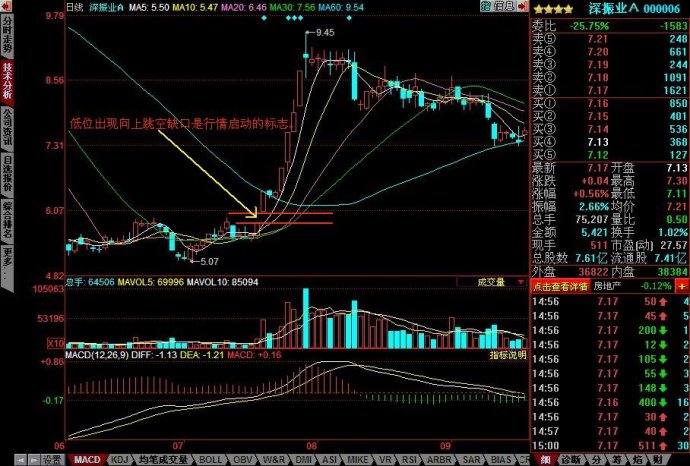Click the X10 volume scale marker
690x466 pixels.
(56, 343)
